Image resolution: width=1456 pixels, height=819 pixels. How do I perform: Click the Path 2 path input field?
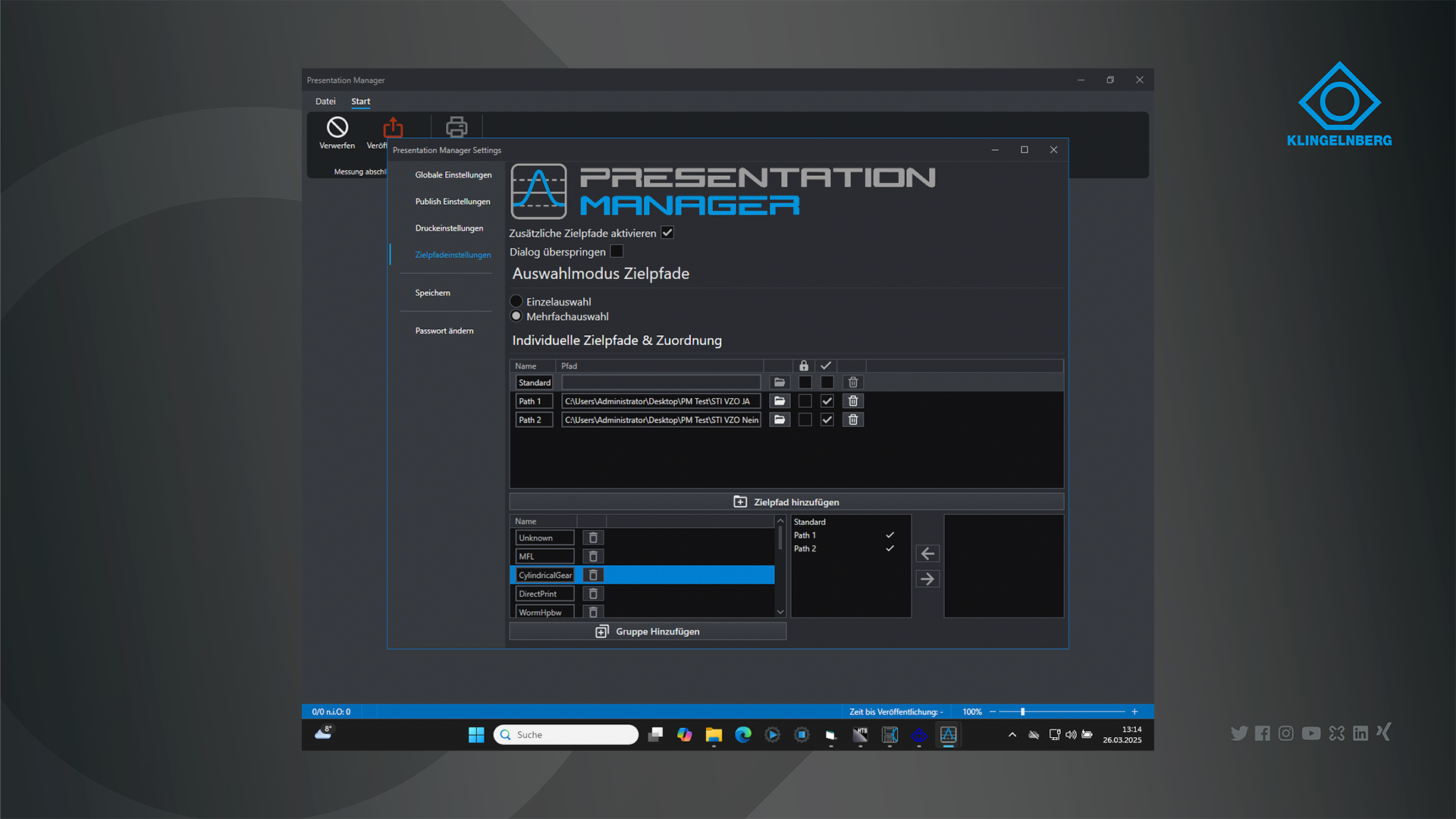661,419
